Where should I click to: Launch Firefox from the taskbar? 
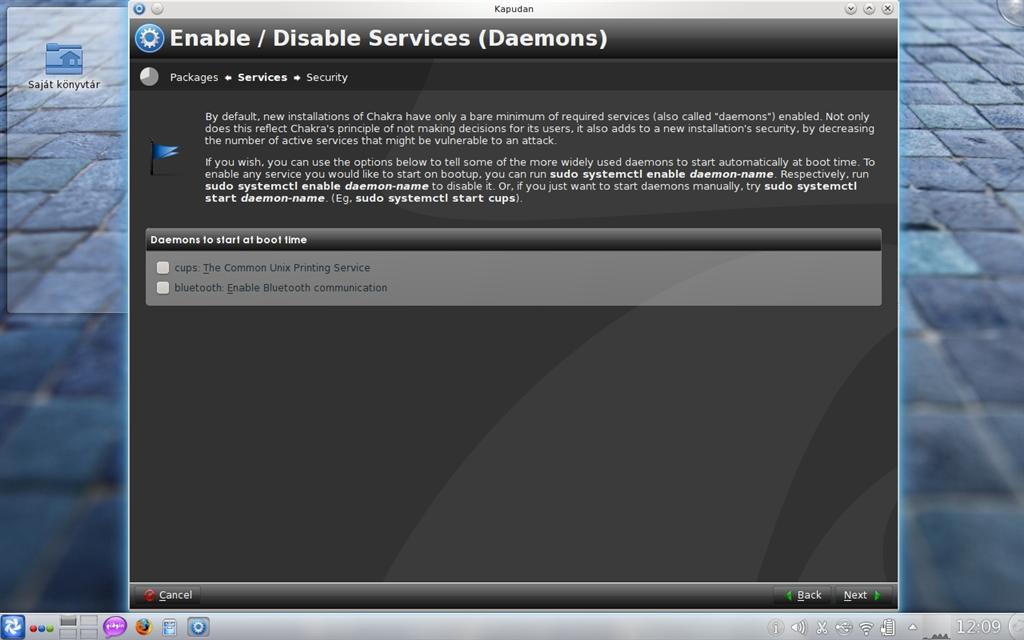(143, 627)
